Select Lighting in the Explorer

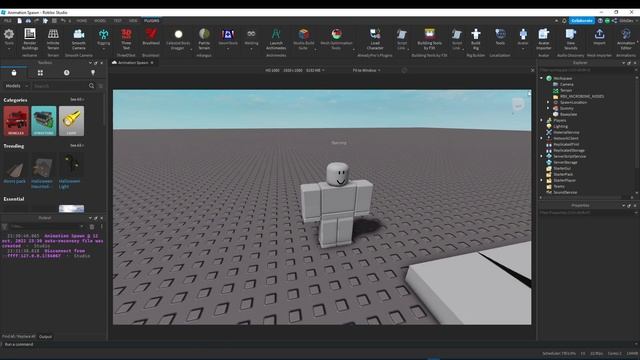coord(560,126)
